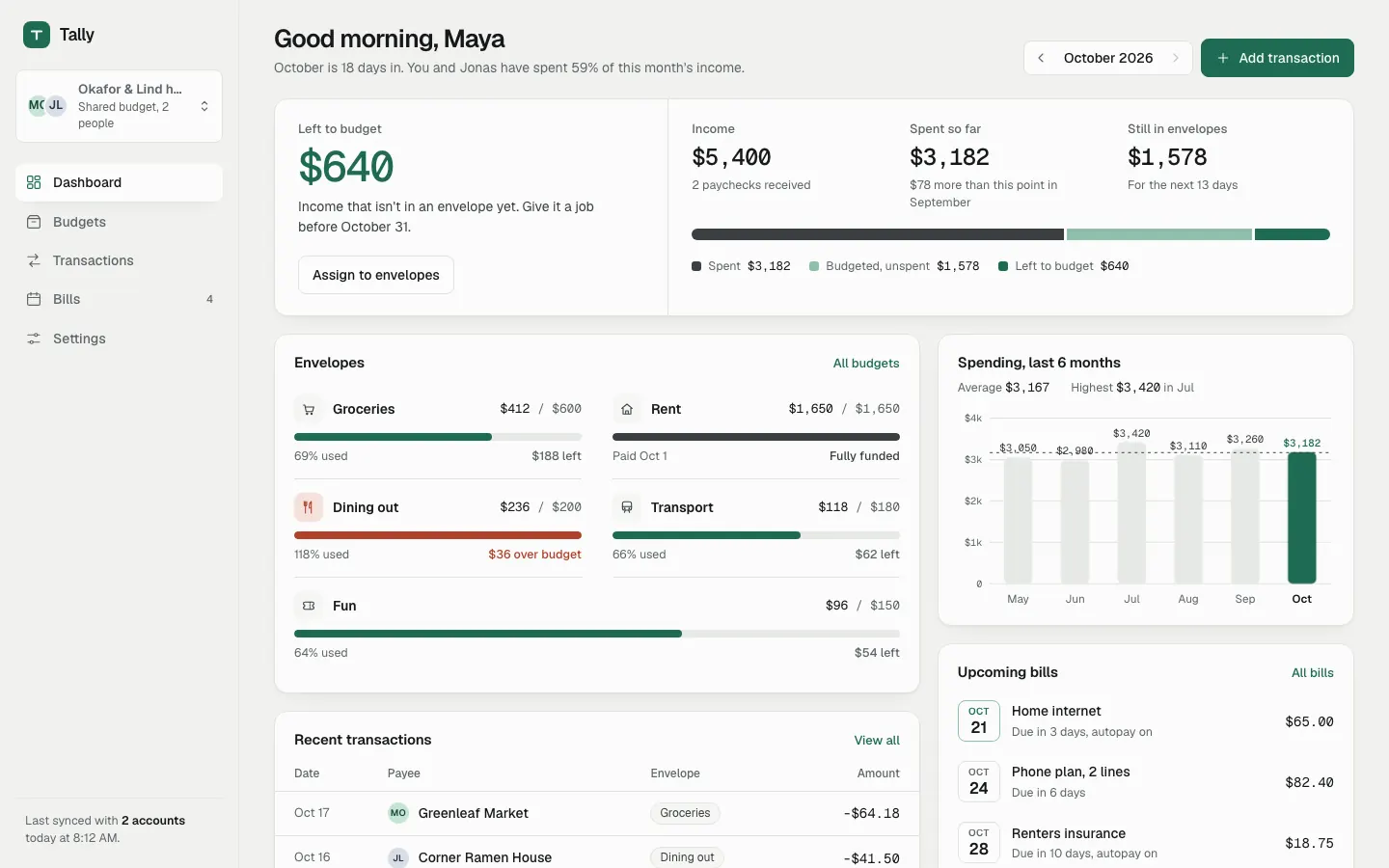The image size is (1389, 868).
Task: Click the Budgets wallet icon
Action: pyautogui.click(x=34, y=222)
